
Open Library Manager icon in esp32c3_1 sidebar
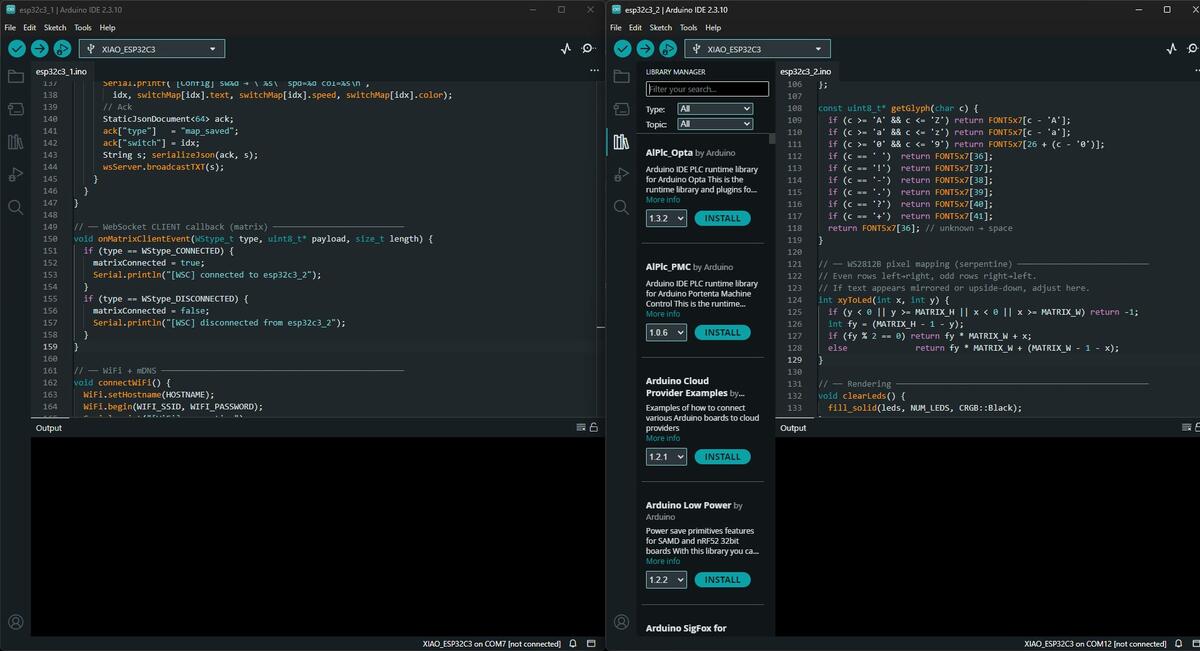(15, 141)
